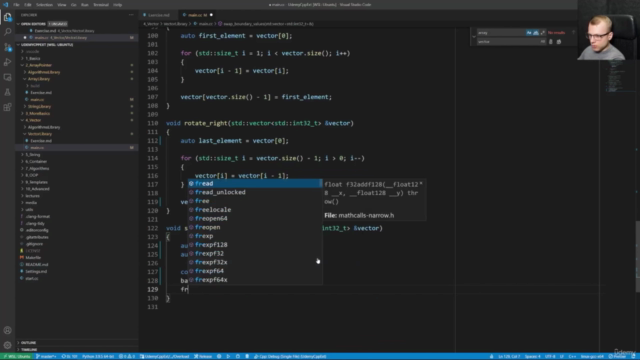Select free suggestion in autocomplete list
The width and height of the screenshot is (640, 360).
click(255, 201)
